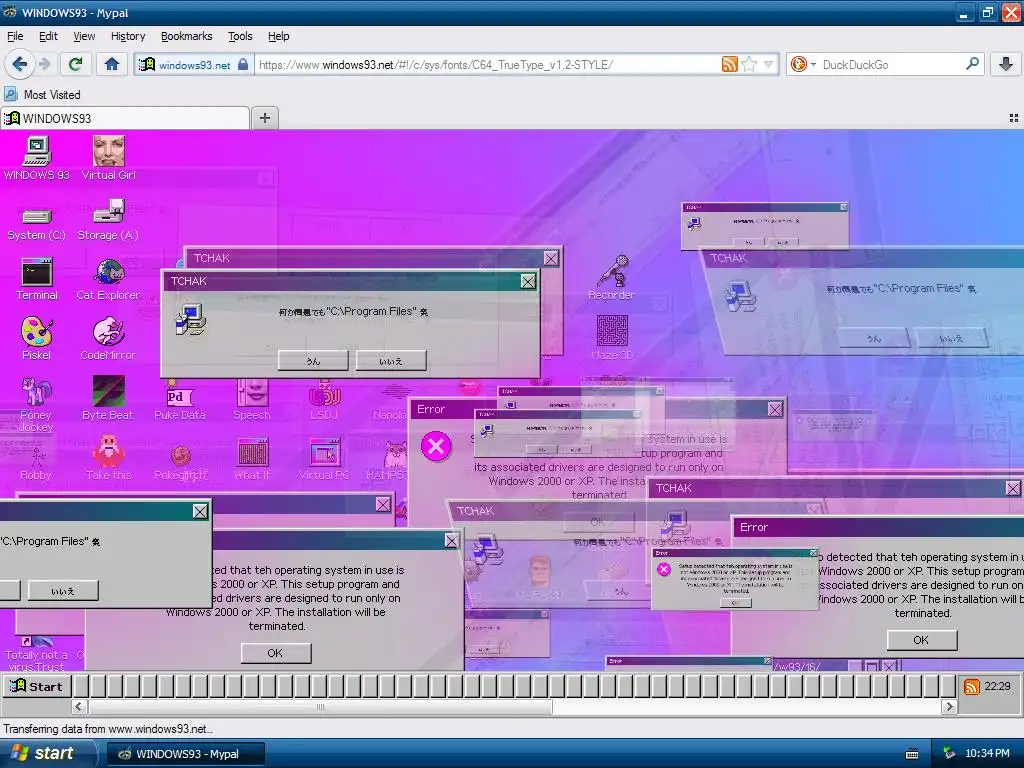Open the CodeMirror desktop icon
1024x768 pixels.
[x=108, y=339]
